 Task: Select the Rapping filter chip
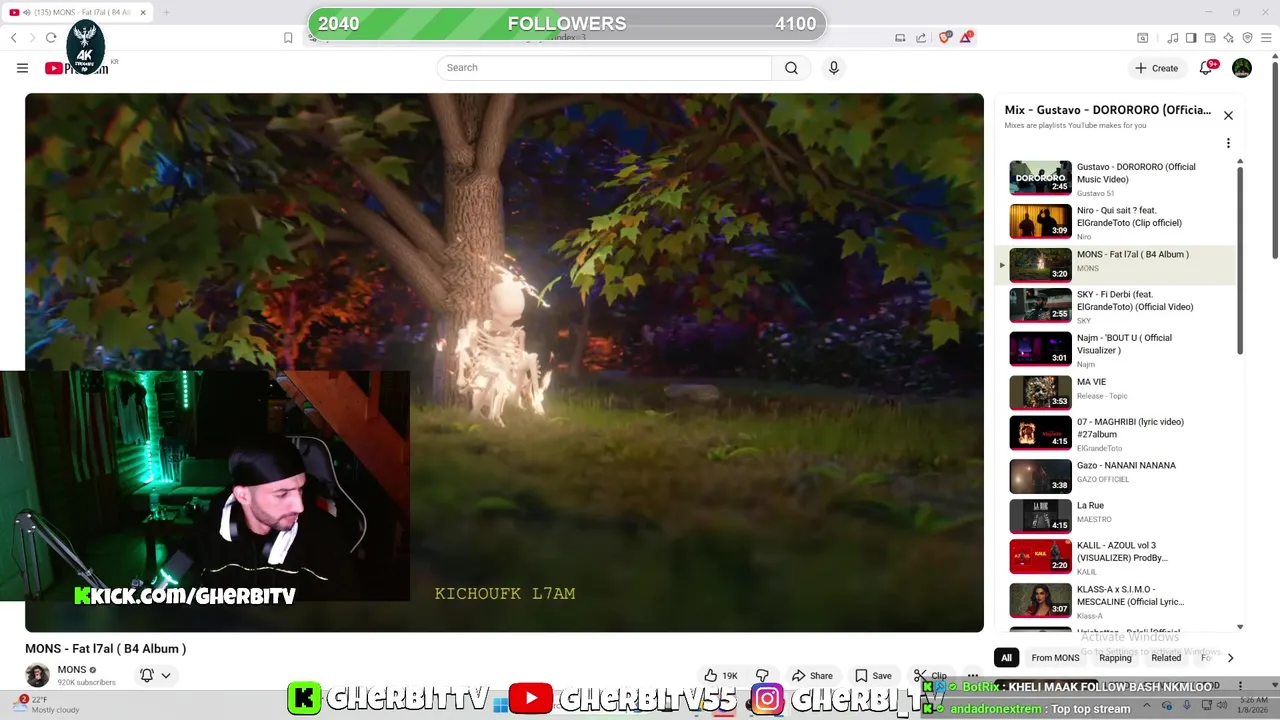[1115, 658]
